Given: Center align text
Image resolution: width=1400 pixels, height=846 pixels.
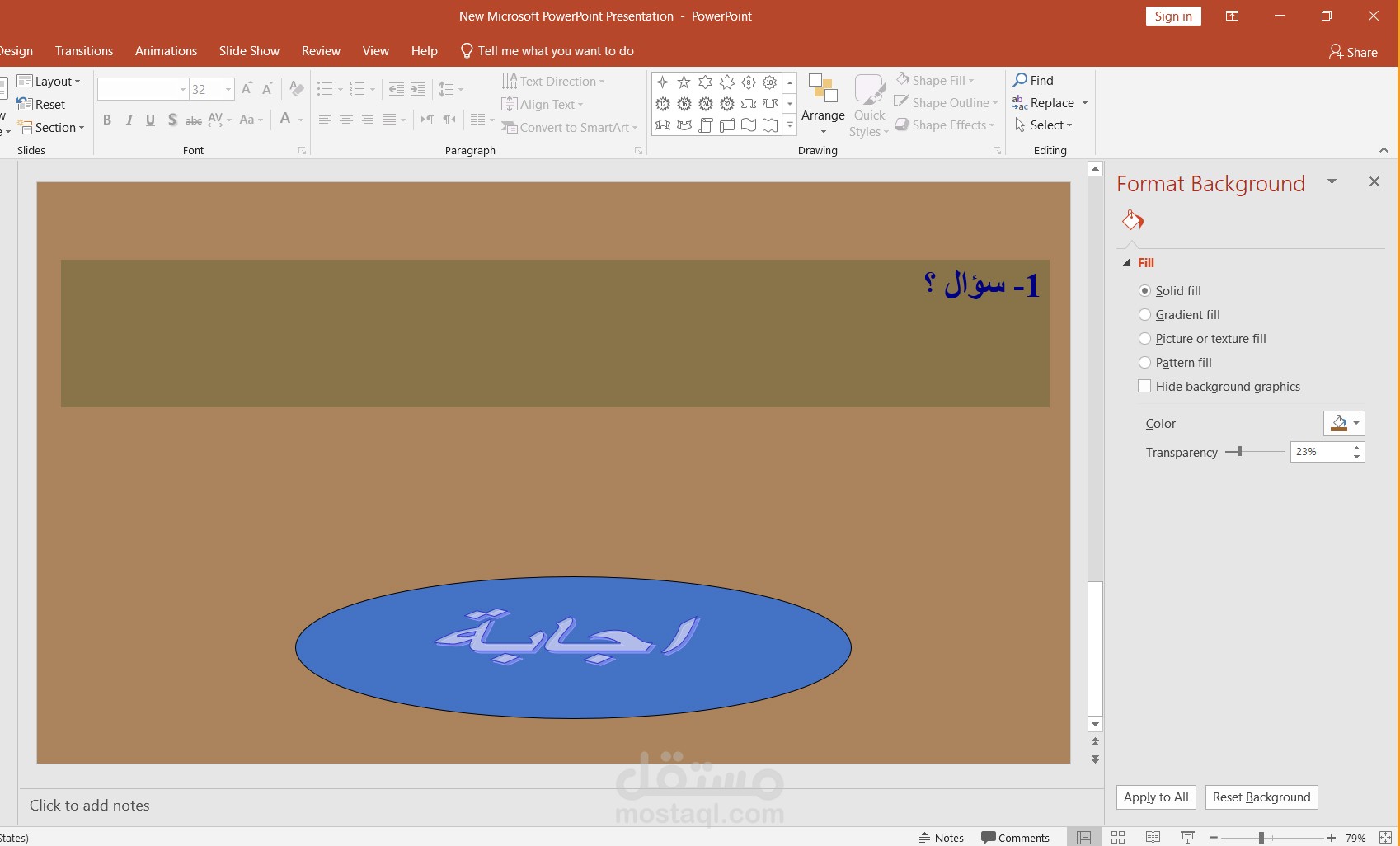Looking at the screenshot, I should click(x=345, y=120).
